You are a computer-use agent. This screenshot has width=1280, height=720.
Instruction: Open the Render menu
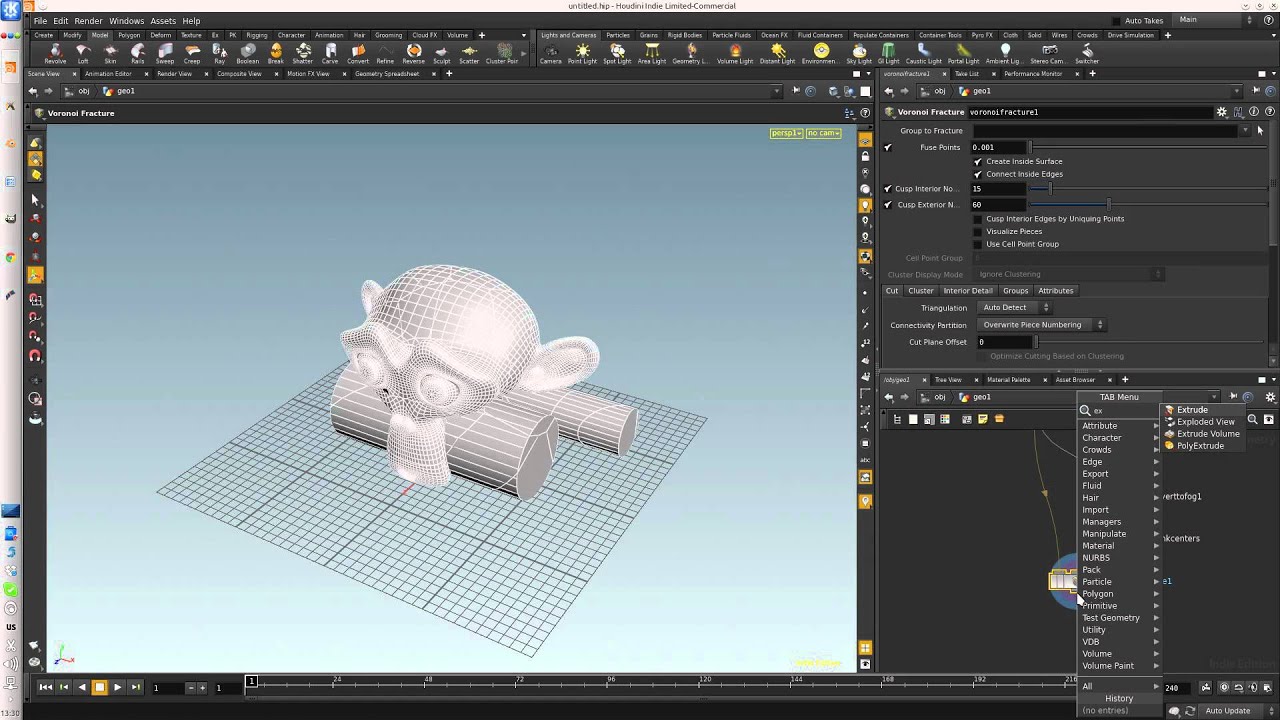88,21
